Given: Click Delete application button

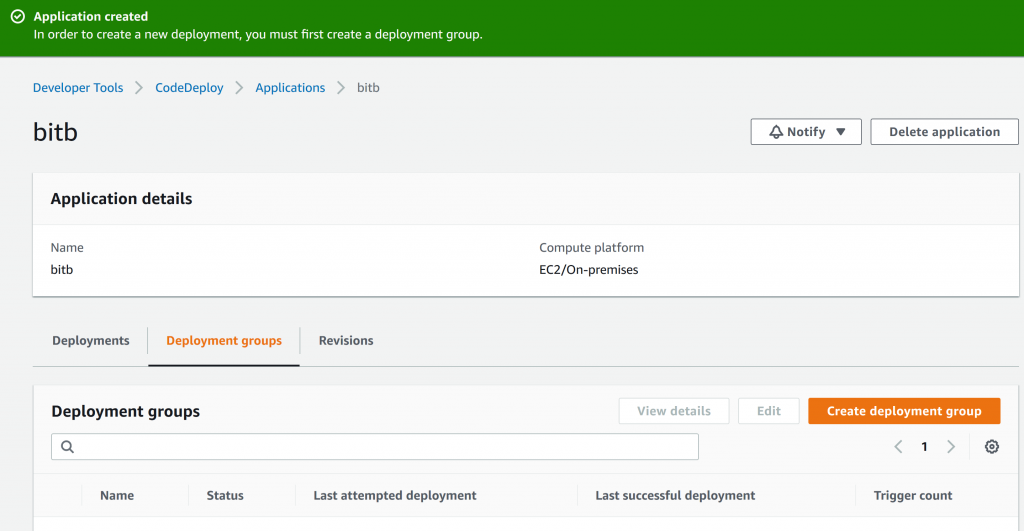Looking at the screenshot, I should 944,132.
